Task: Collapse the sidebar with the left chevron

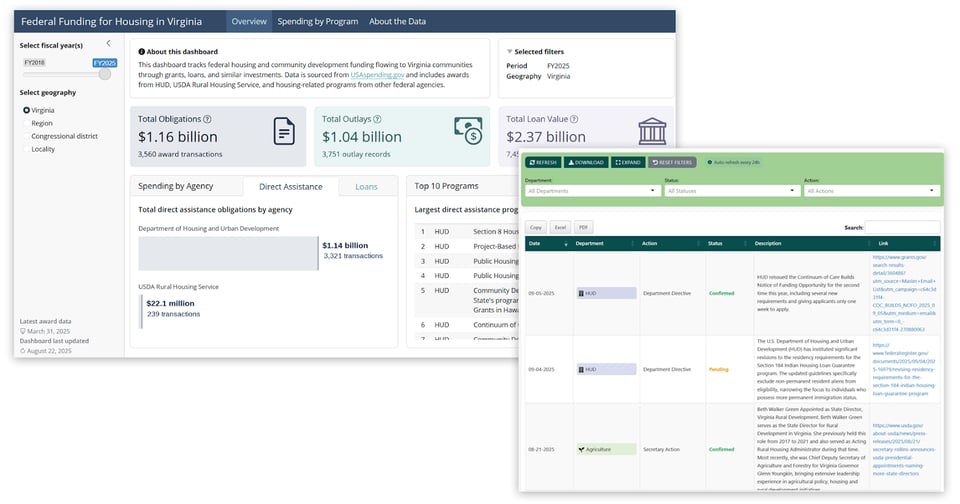Action: tap(108, 44)
